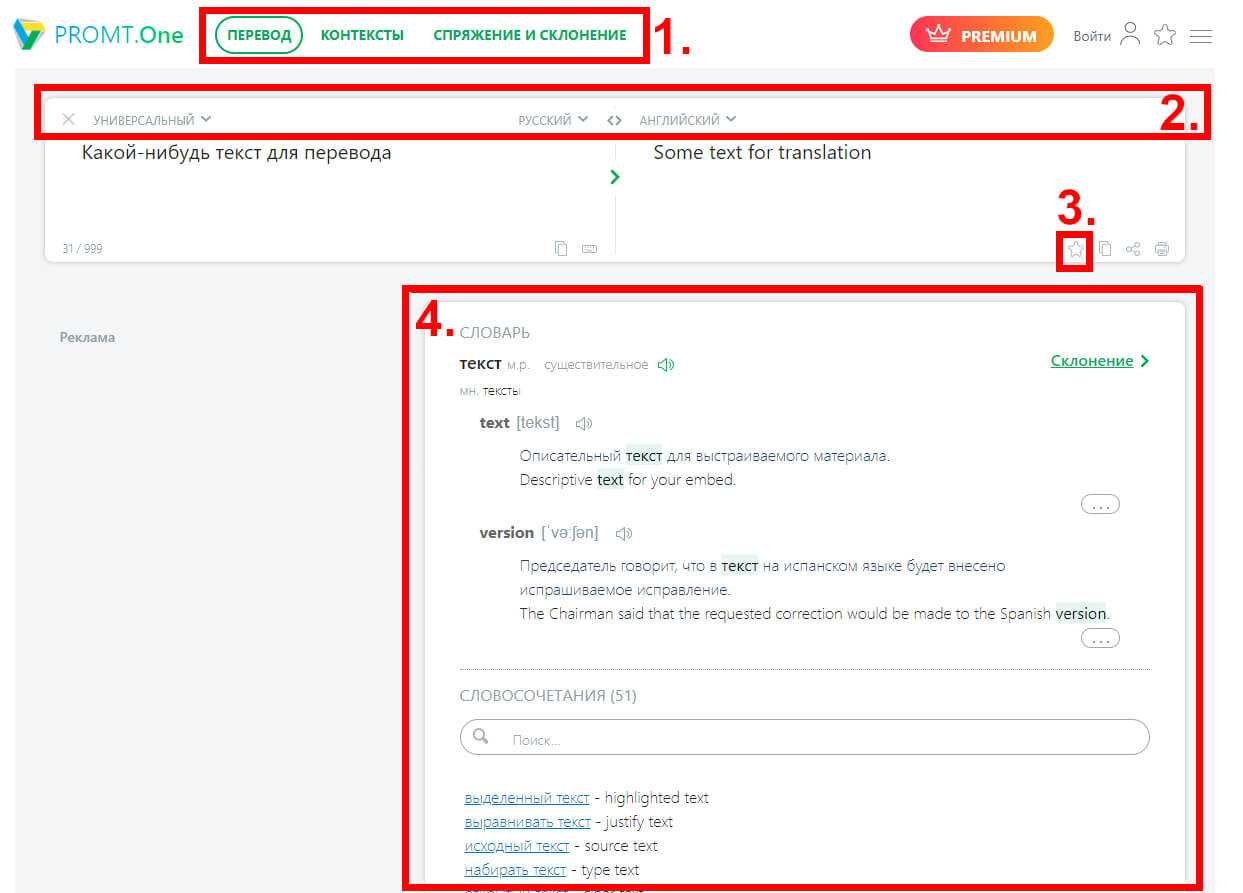The height and width of the screenshot is (893, 1243).
Task: Print the translation
Action: point(1161,249)
